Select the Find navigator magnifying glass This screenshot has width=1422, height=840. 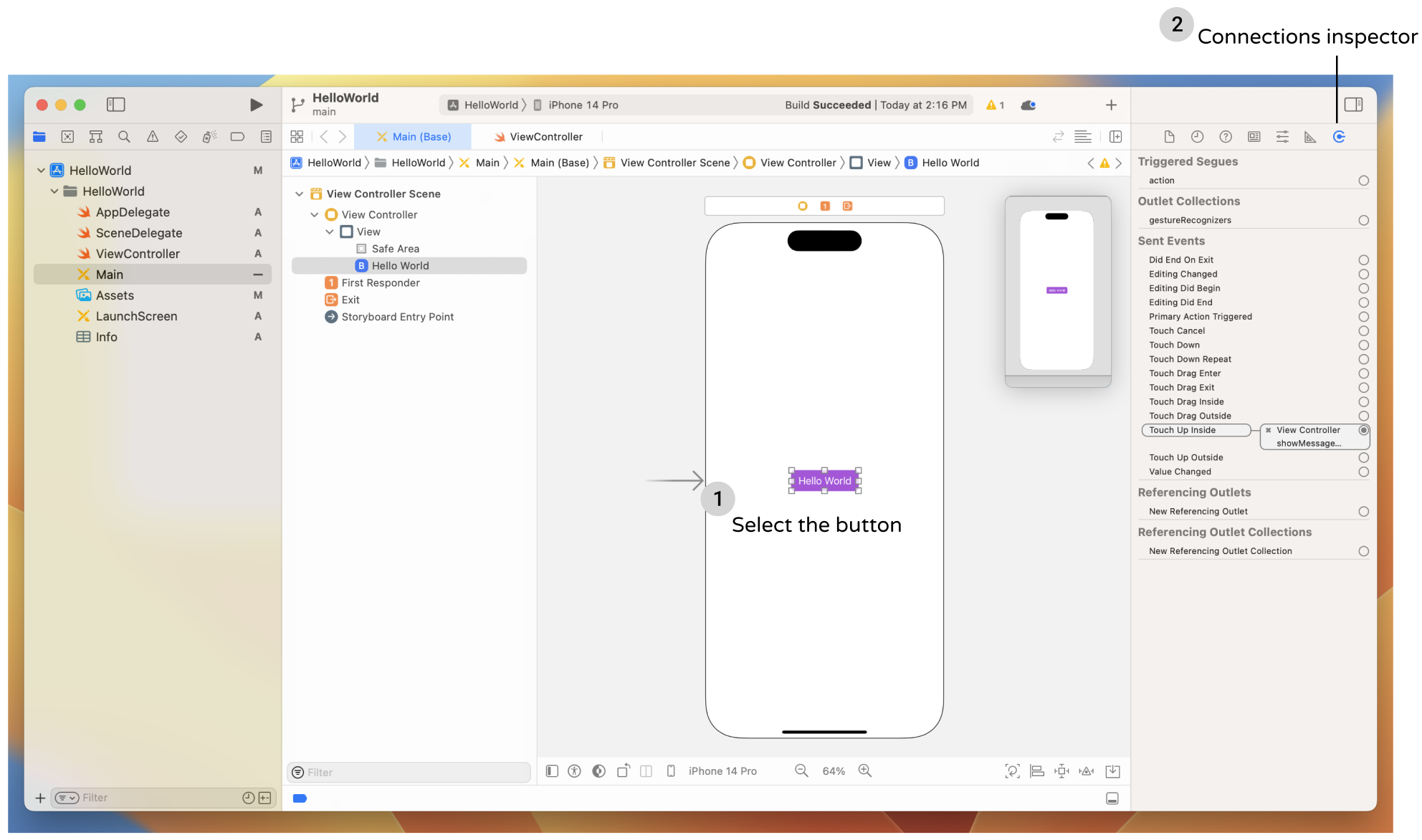pos(125,136)
